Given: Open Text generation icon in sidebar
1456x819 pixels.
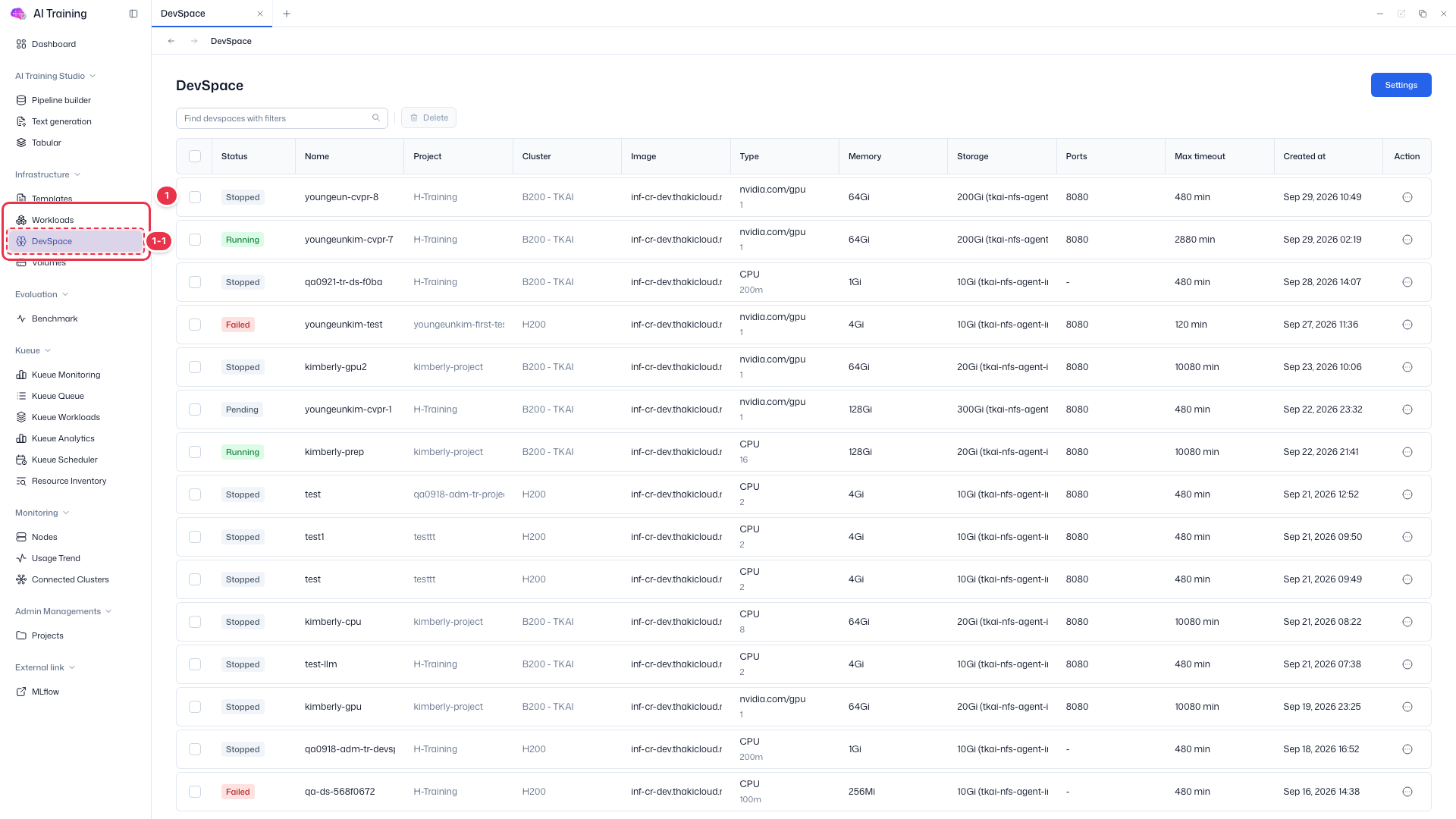Looking at the screenshot, I should (x=21, y=121).
